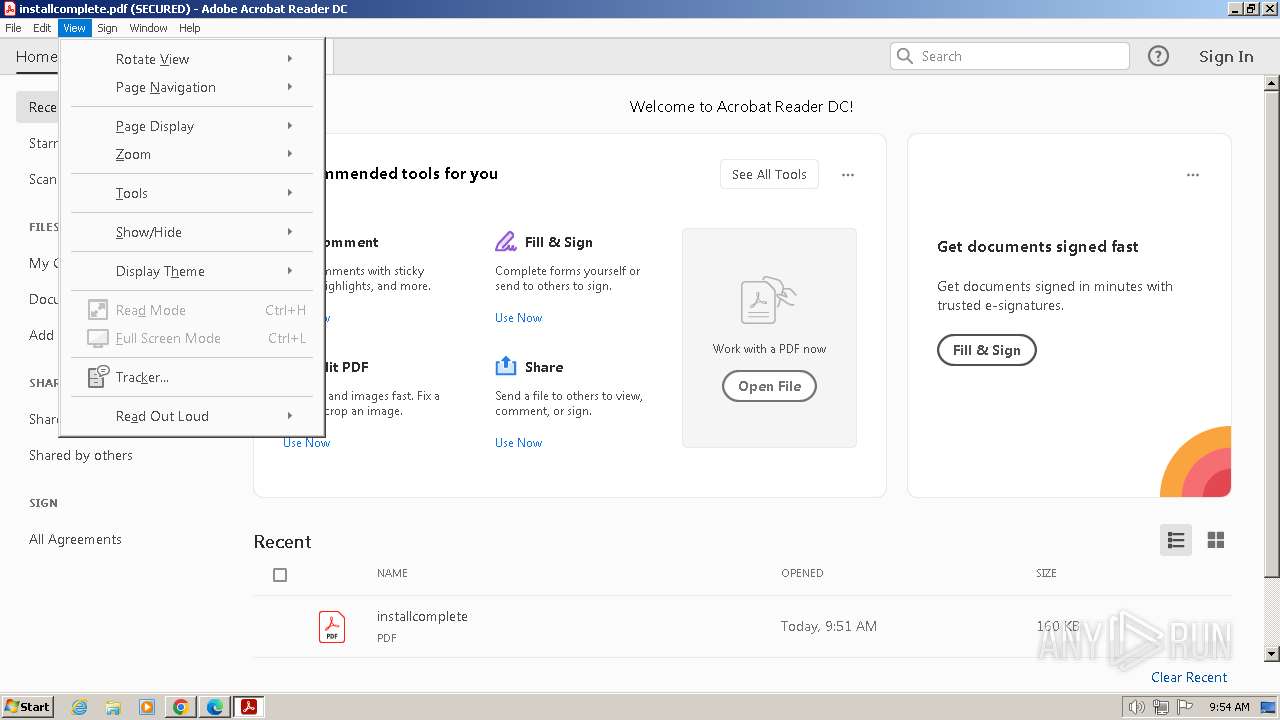The height and width of the screenshot is (720, 1280).
Task: Expand the Tools submenu
Action: pyautogui.click(x=192, y=193)
